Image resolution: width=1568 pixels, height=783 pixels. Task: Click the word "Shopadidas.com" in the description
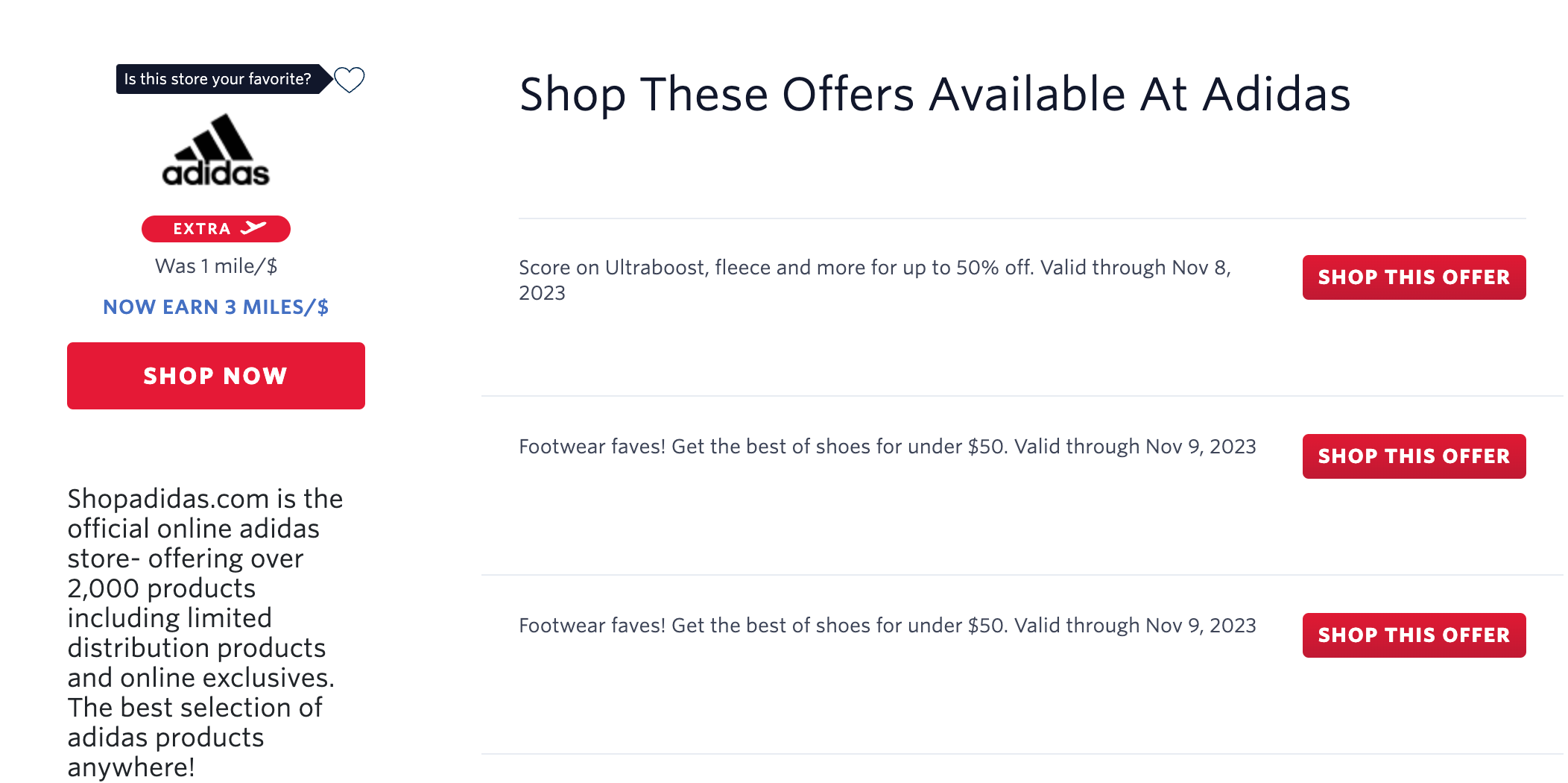168,499
